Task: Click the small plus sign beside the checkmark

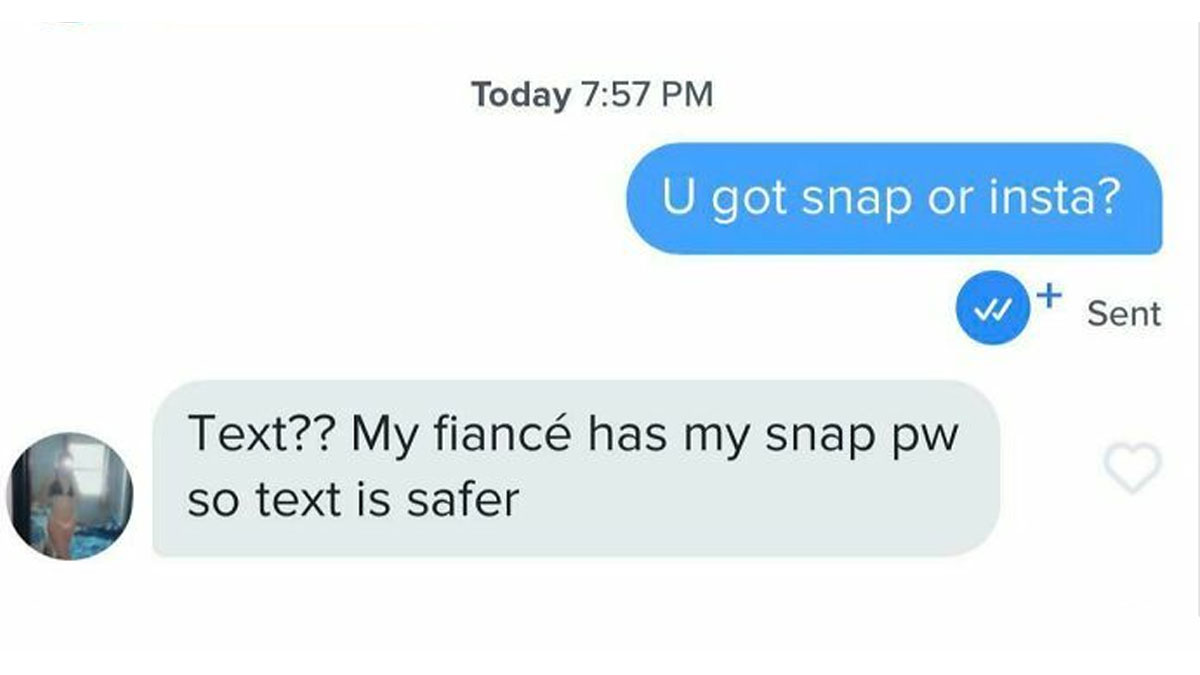Action: pyautogui.click(x=1047, y=295)
